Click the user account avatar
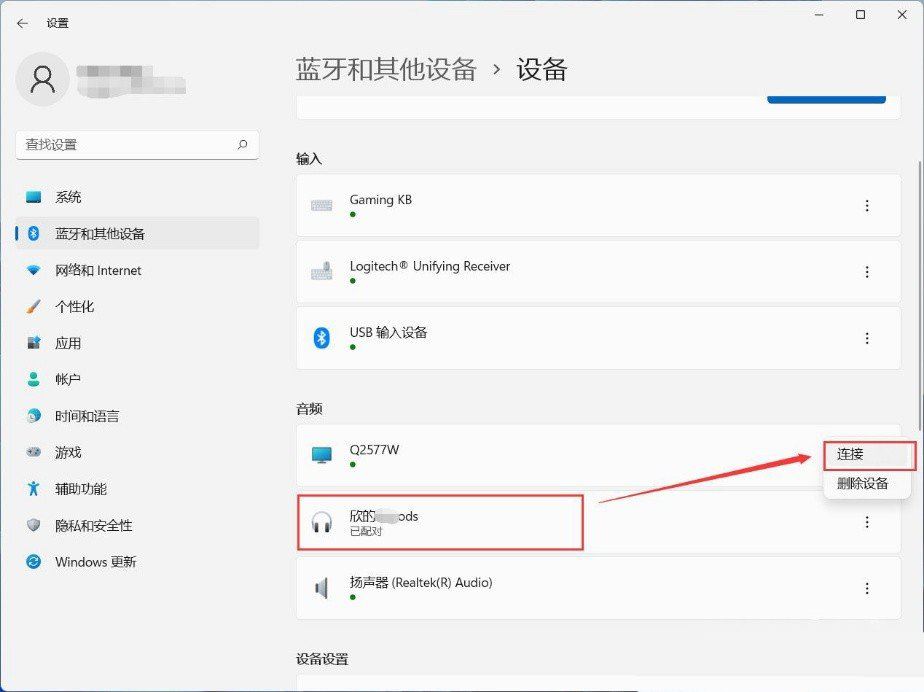924x692 pixels. tap(43, 79)
